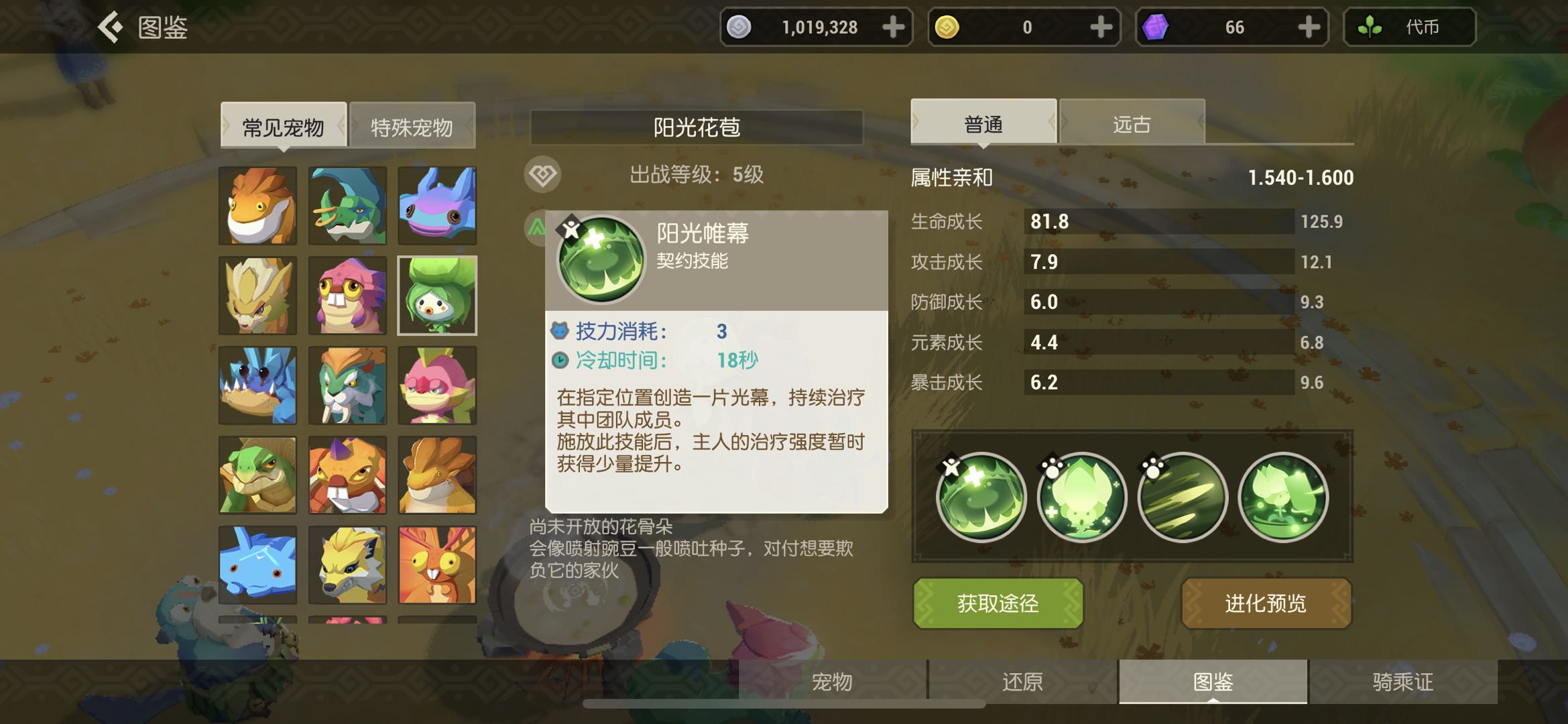Screen dimensions: 1568x724
Task: Add silver coins with the plus icon
Action: pos(893,27)
